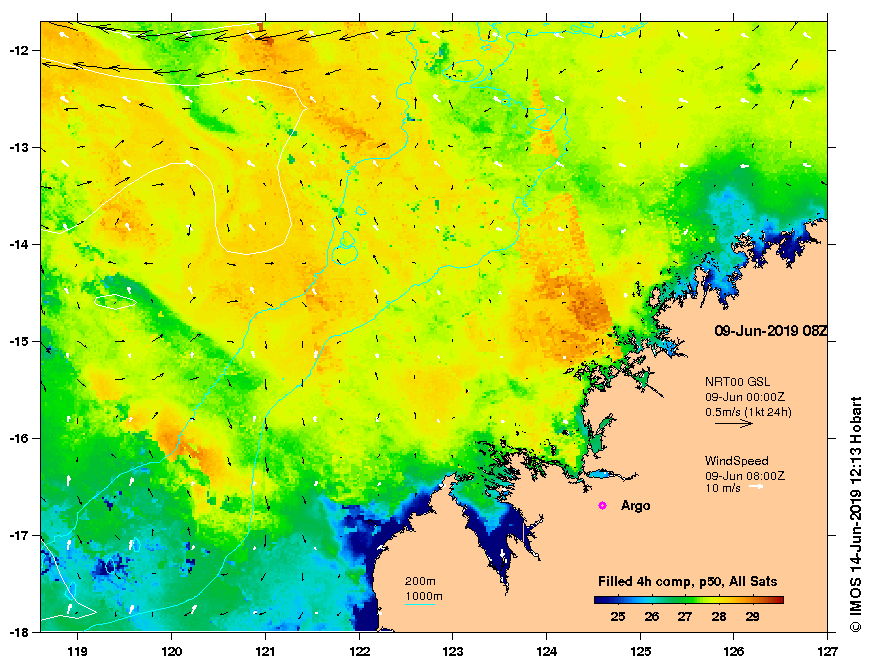Viewport: 871px width, 666px height.
Task: Click the 26 tick on the color bar
Action: [x=652, y=617]
